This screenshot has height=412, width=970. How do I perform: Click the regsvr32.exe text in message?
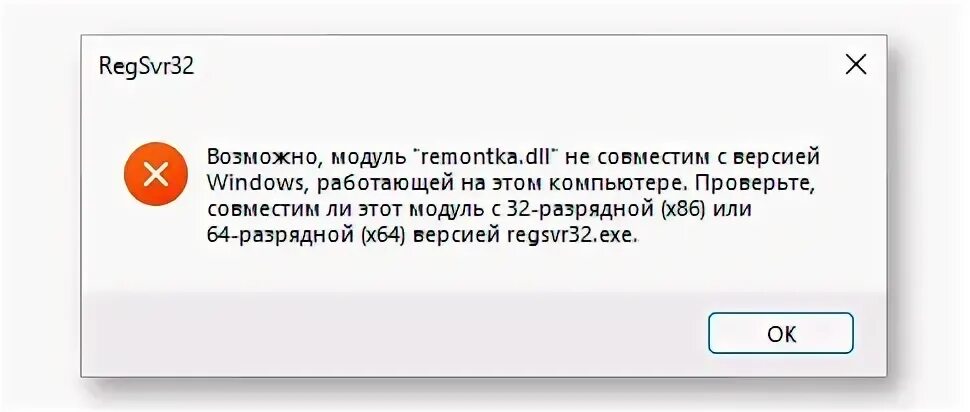click(x=572, y=236)
